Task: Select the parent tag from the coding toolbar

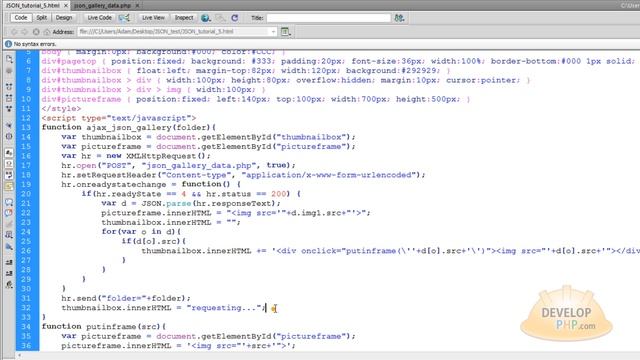Action: click(9, 125)
